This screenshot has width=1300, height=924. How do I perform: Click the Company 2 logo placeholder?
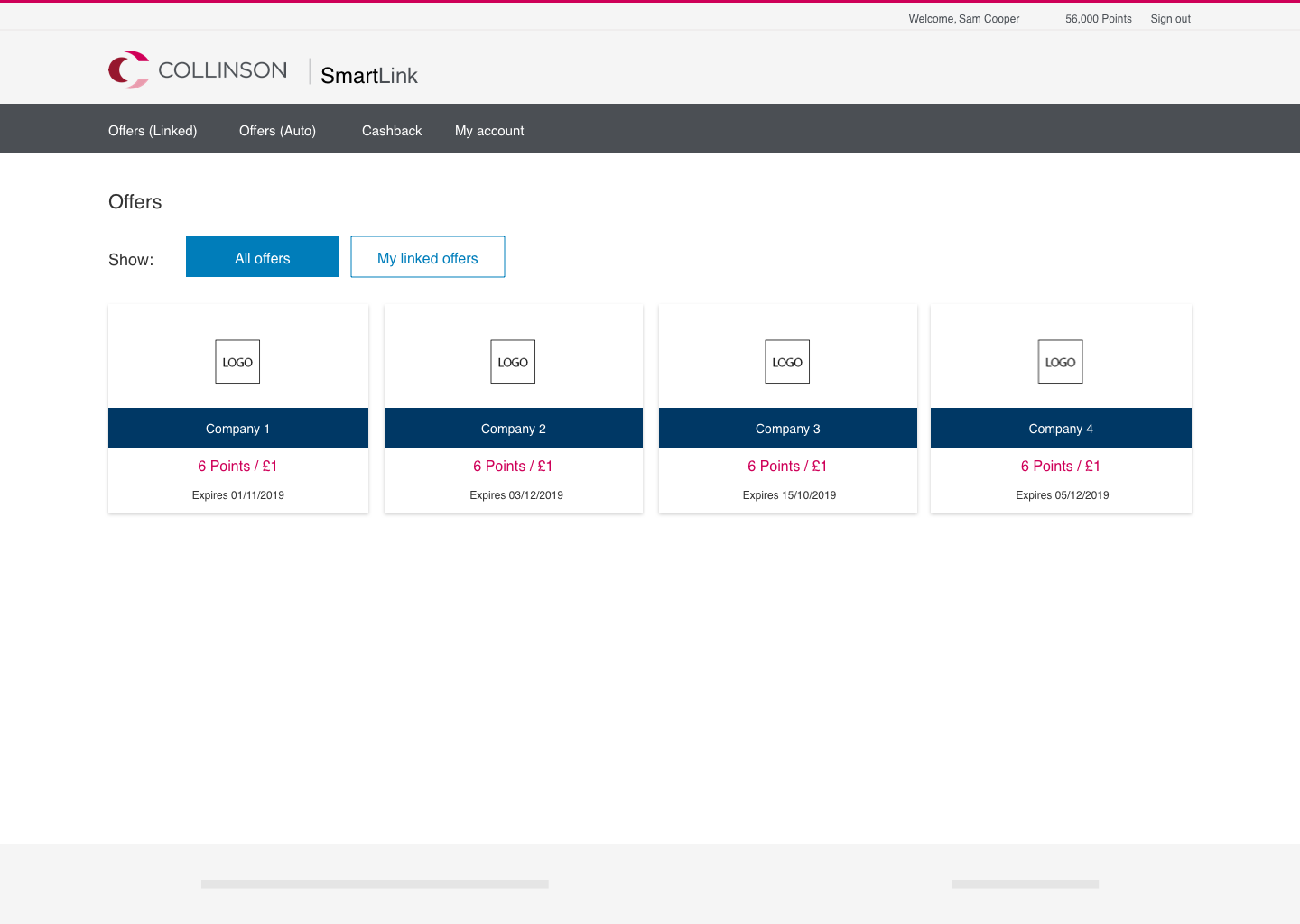coord(513,362)
